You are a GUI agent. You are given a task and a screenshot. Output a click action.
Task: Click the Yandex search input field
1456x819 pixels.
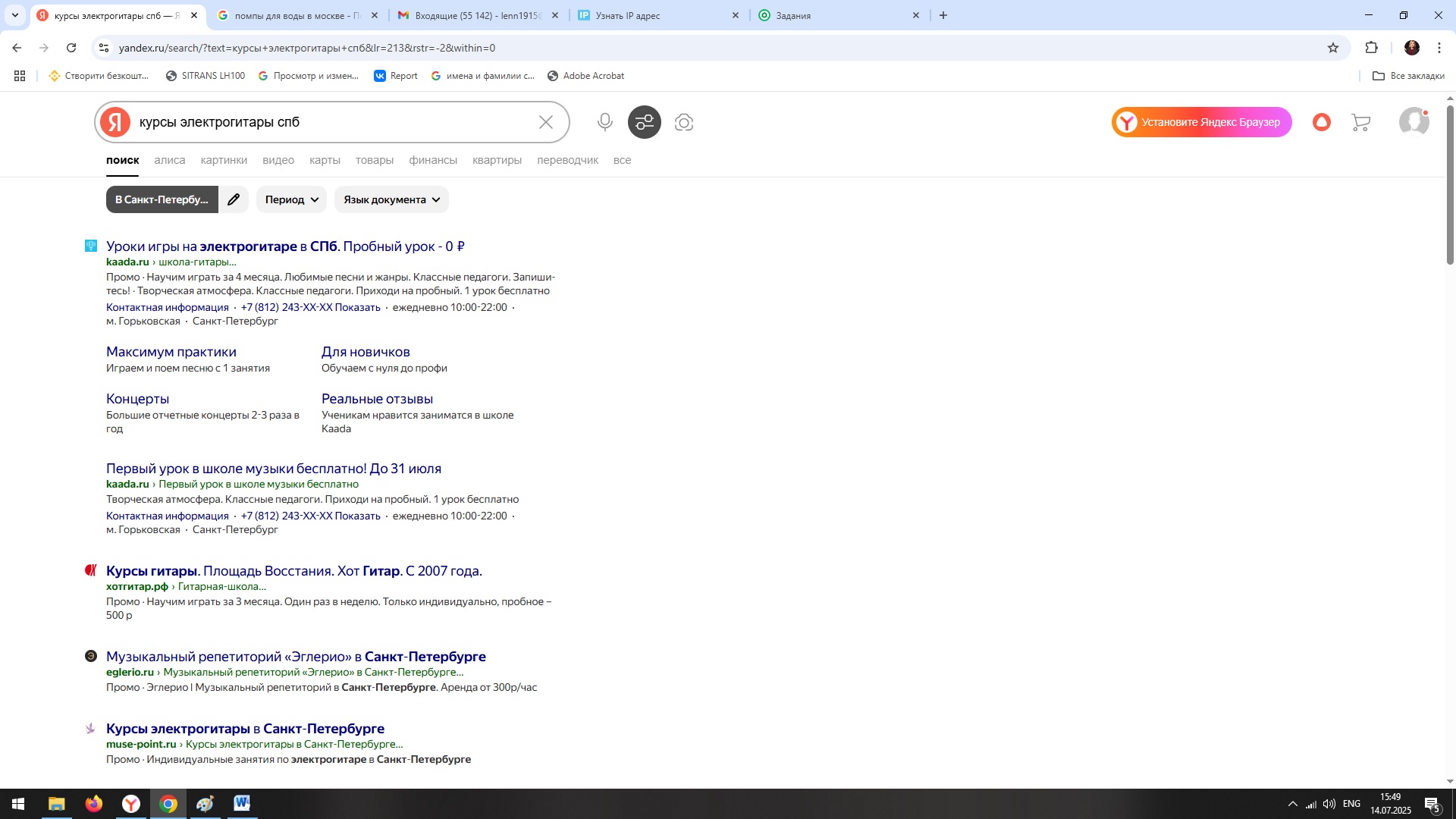click(334, 122)
